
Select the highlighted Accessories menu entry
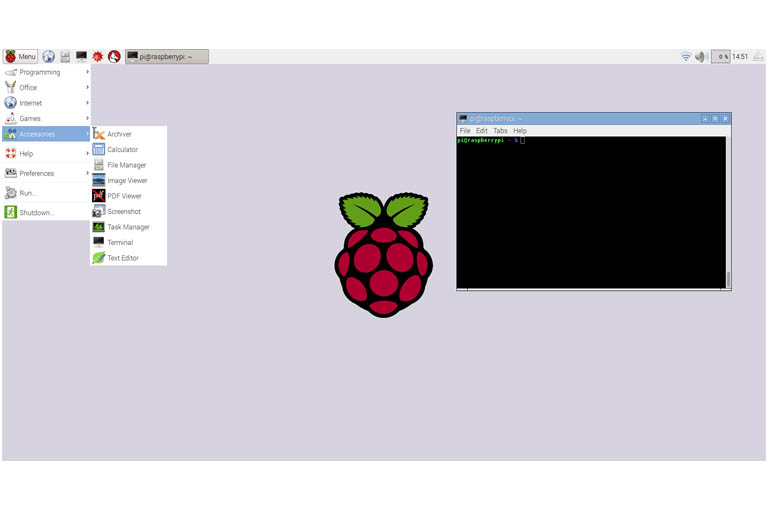(46, 134)
